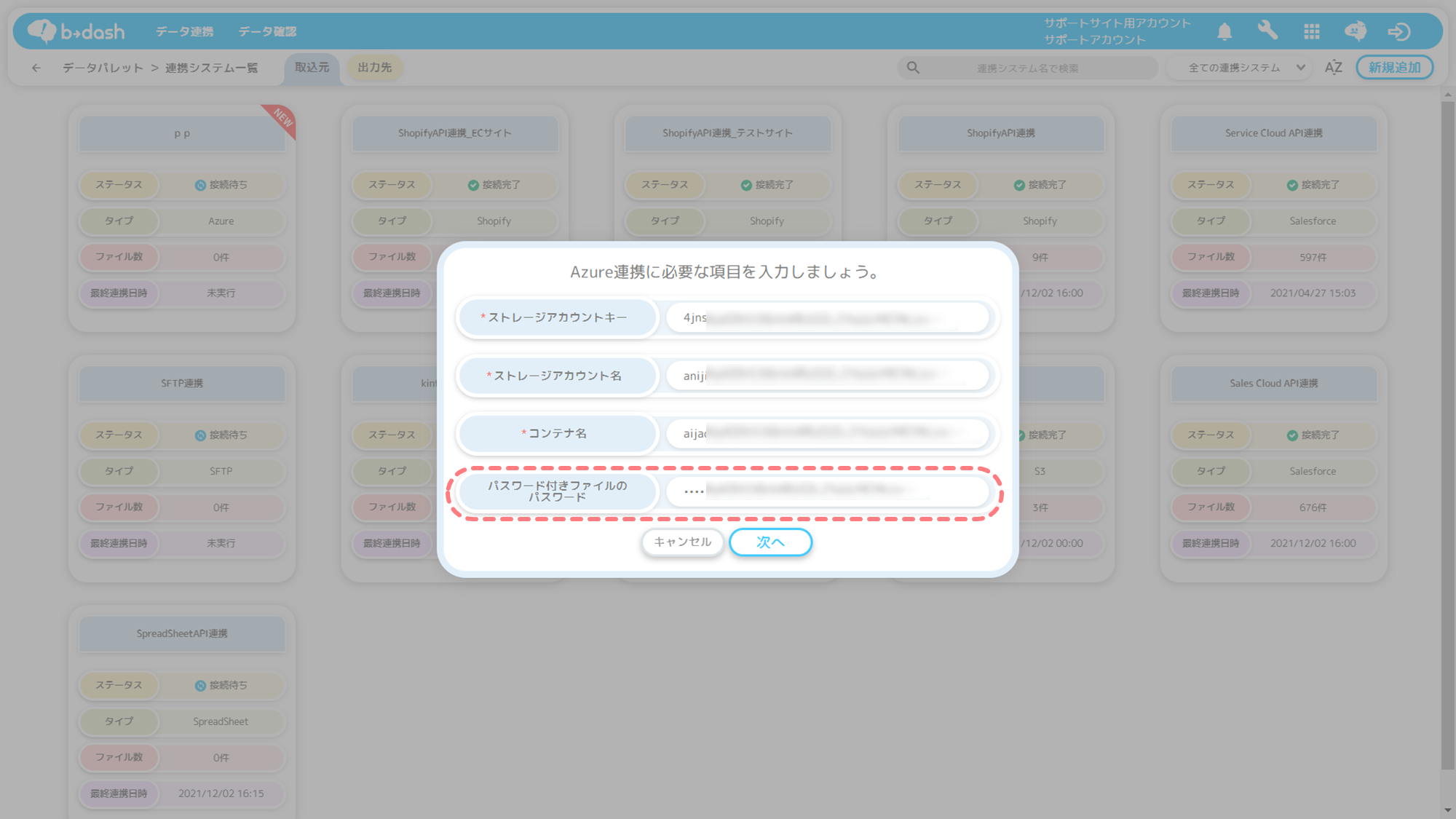Screen dimensions: 1456x819
Task: Focus the ストレージアカウント名 field
Action: click(828, 376)
